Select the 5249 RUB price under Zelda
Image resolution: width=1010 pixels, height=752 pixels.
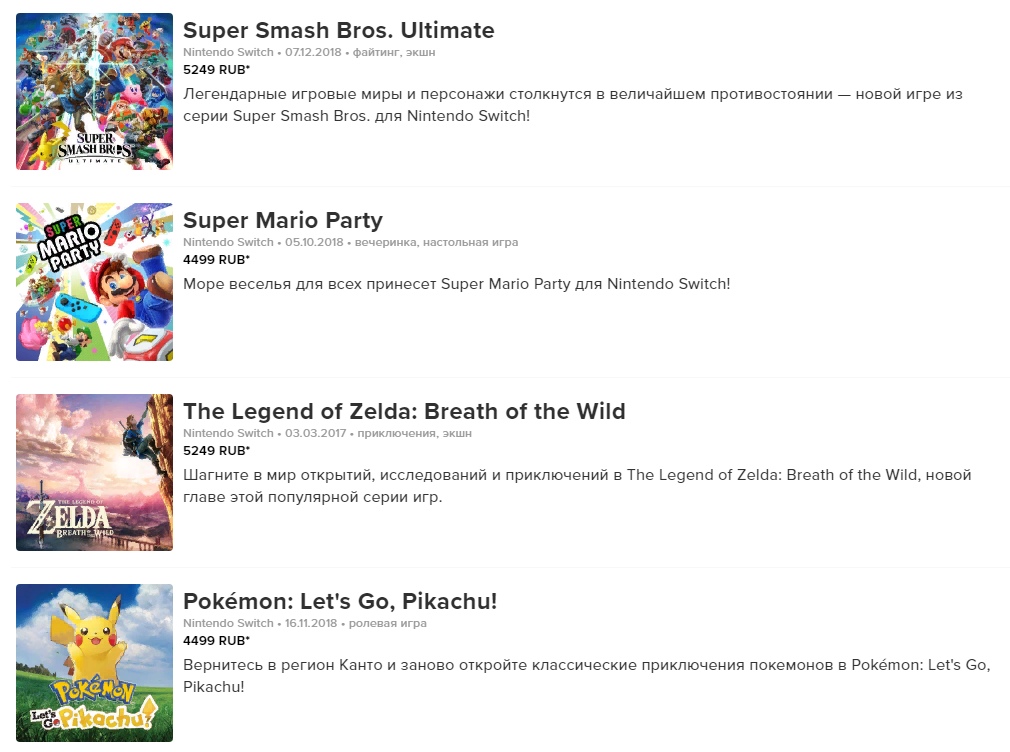[x=216, y=450]
